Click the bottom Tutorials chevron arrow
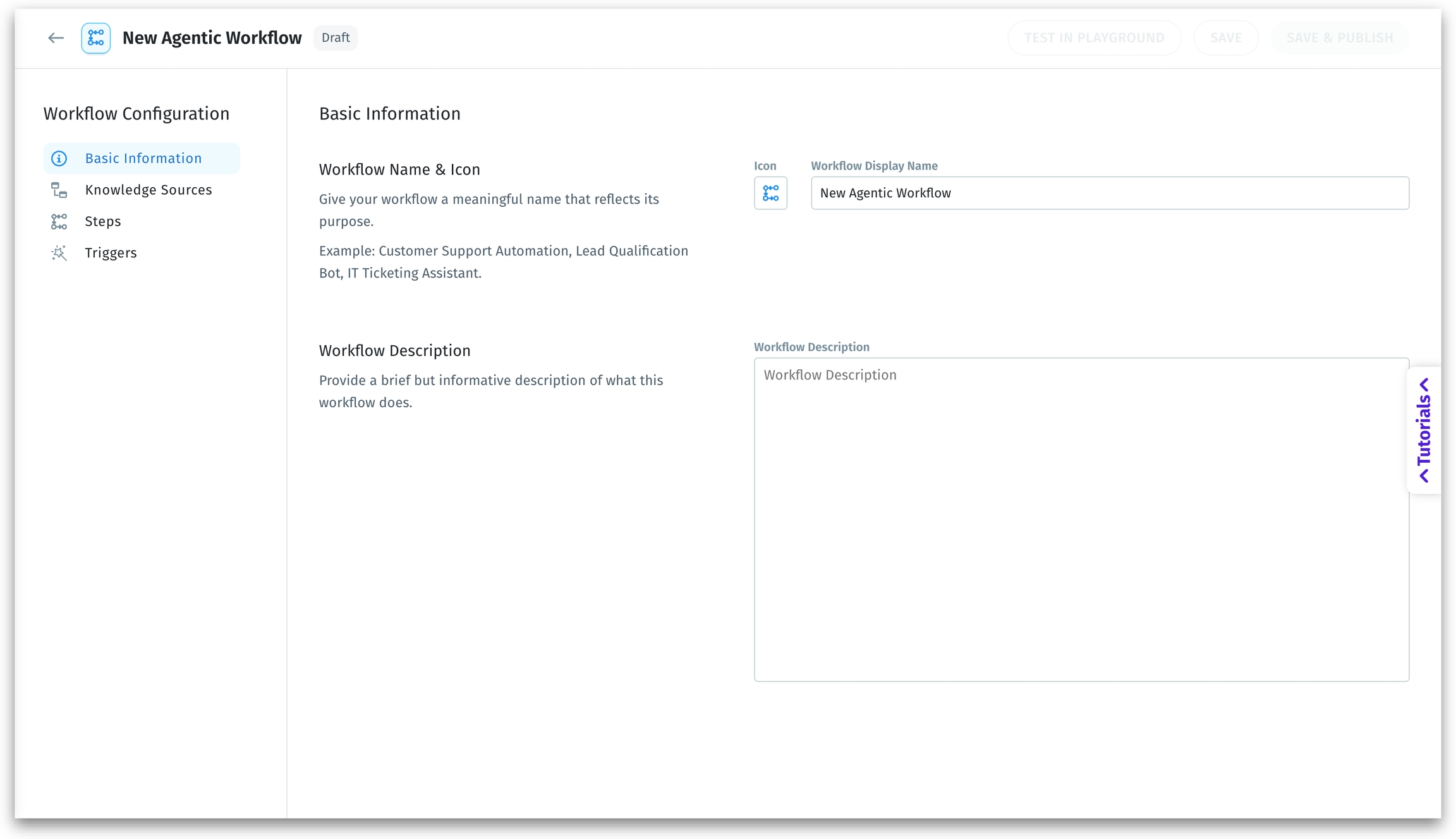The image size is (1456, 839). click(1424, 475)
